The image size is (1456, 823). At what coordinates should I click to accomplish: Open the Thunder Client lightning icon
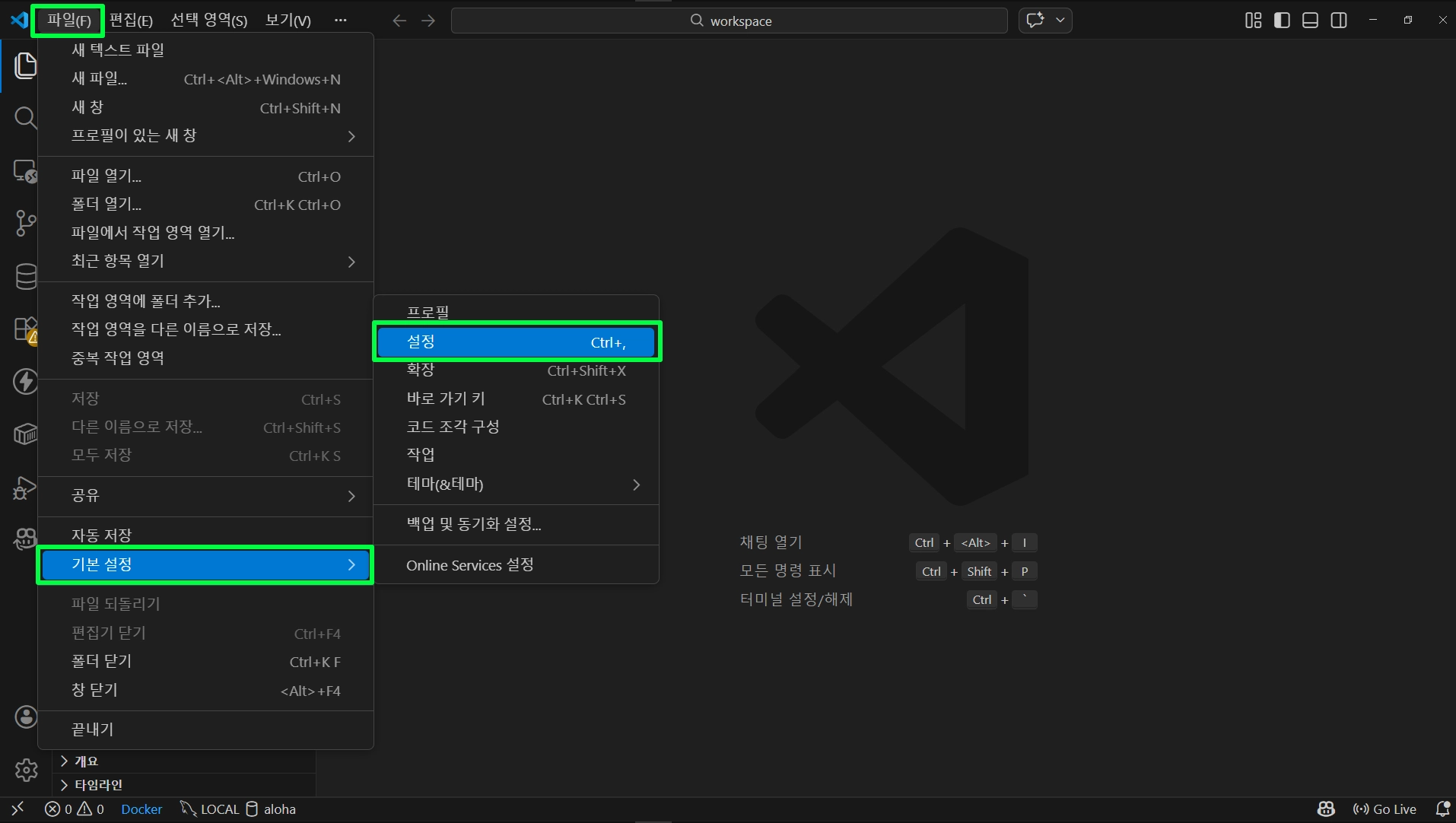(x=25, y=382)
